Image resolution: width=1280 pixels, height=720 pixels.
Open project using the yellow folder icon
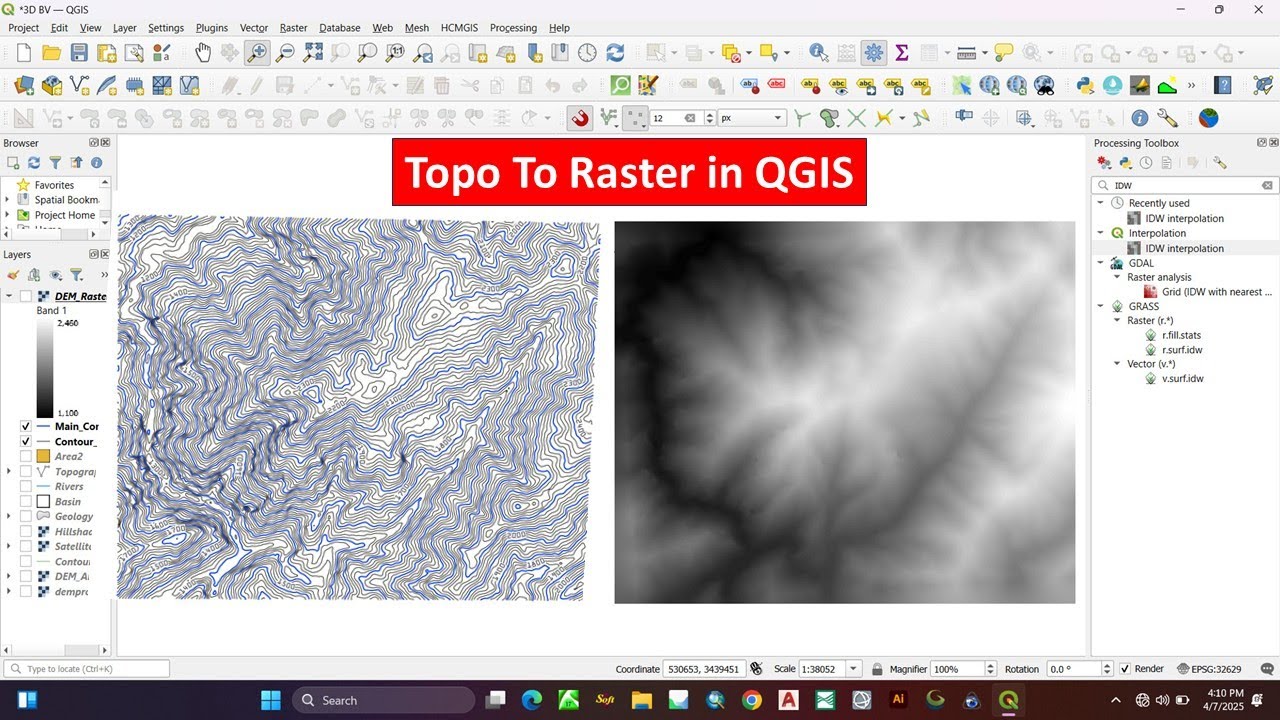(x=51, y=52)
